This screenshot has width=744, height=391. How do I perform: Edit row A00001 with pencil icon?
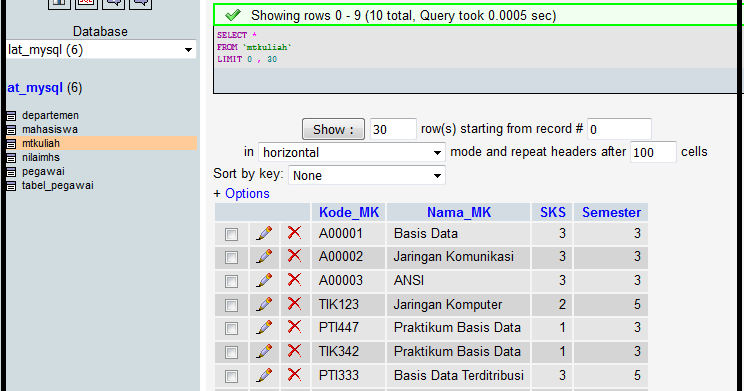pos(264,233)
